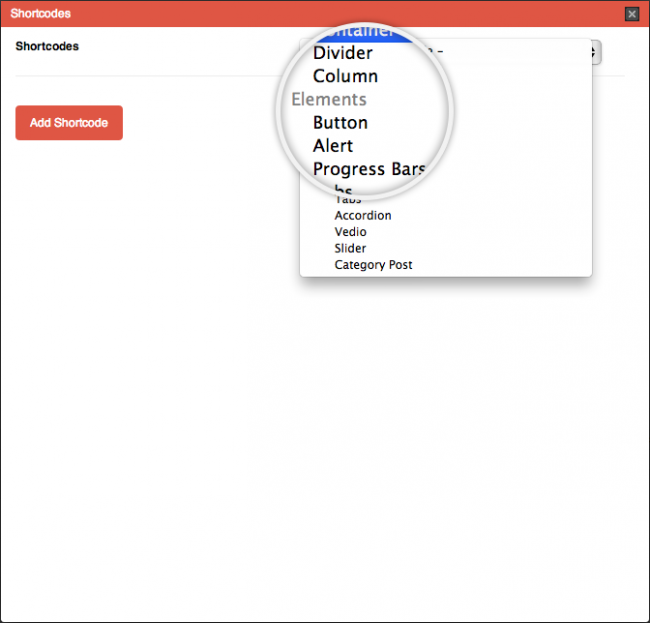Pick Tabs in the dropdown list
Screen dimensions: 650x623
coord(348,199)
